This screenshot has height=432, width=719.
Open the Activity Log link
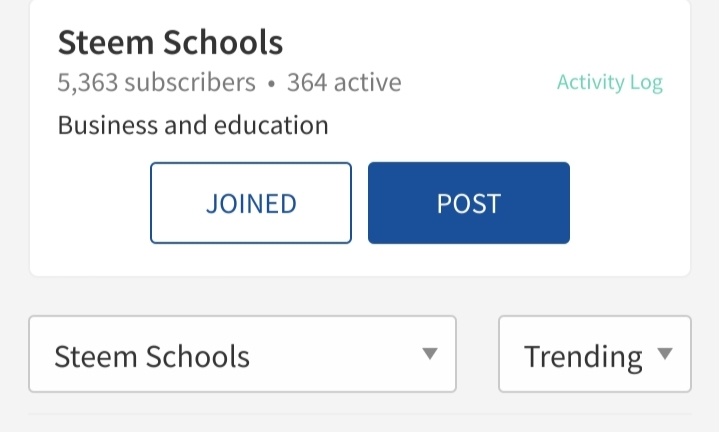(609, 83)
